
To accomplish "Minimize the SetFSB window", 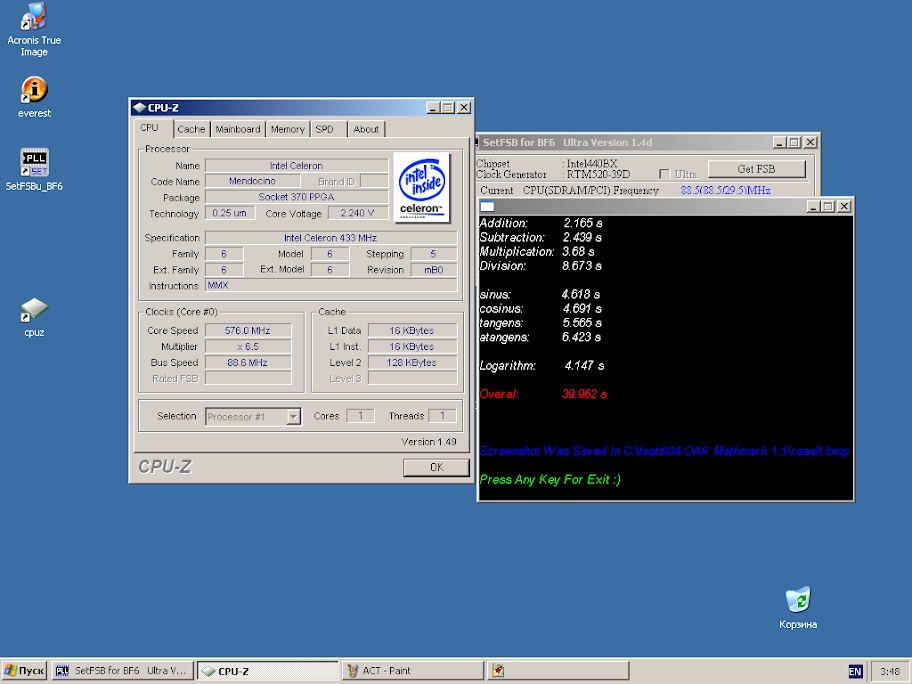I will coord(779,142).
